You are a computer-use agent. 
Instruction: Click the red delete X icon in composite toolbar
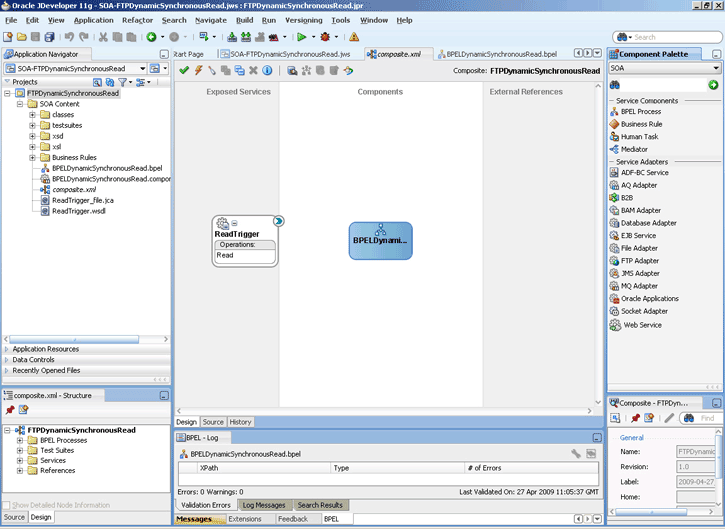click(253, 71)
